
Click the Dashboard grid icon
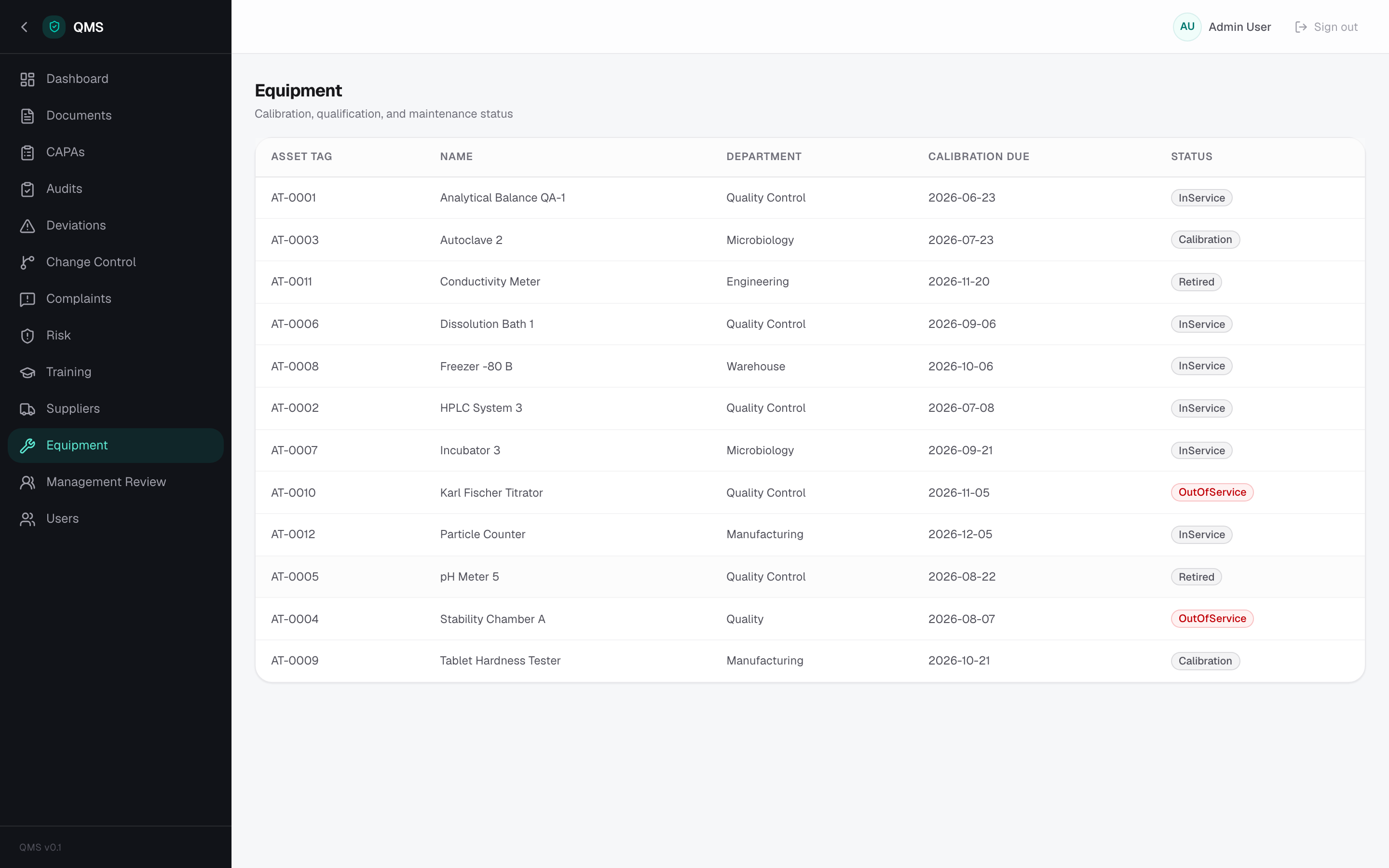coord(27,79)
